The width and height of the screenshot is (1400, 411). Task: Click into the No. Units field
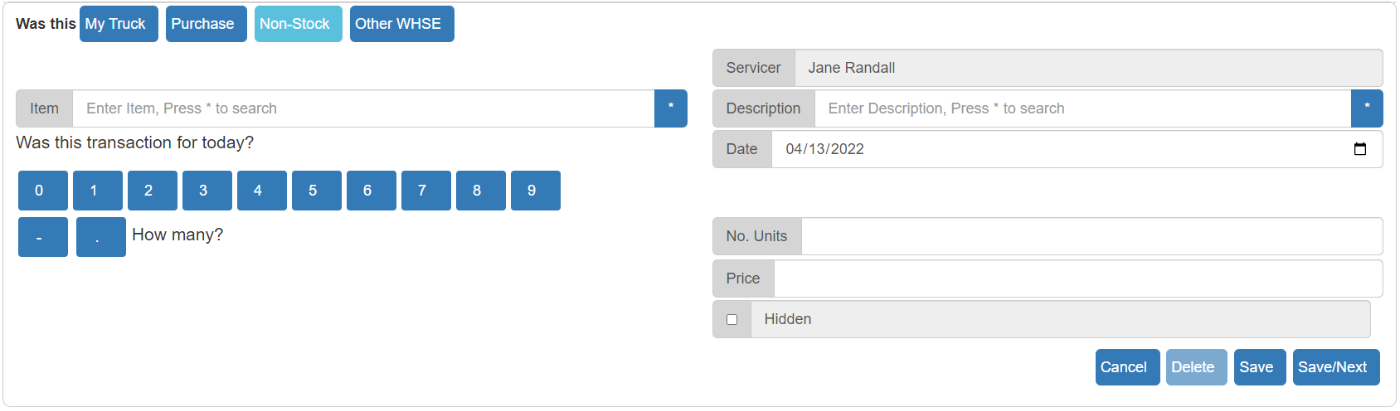coord(1092,237)
